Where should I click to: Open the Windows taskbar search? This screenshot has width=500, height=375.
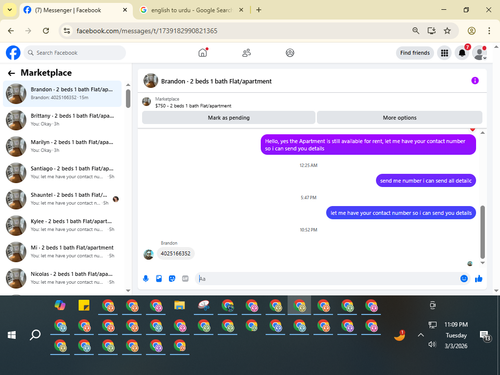tap(35, 335)
